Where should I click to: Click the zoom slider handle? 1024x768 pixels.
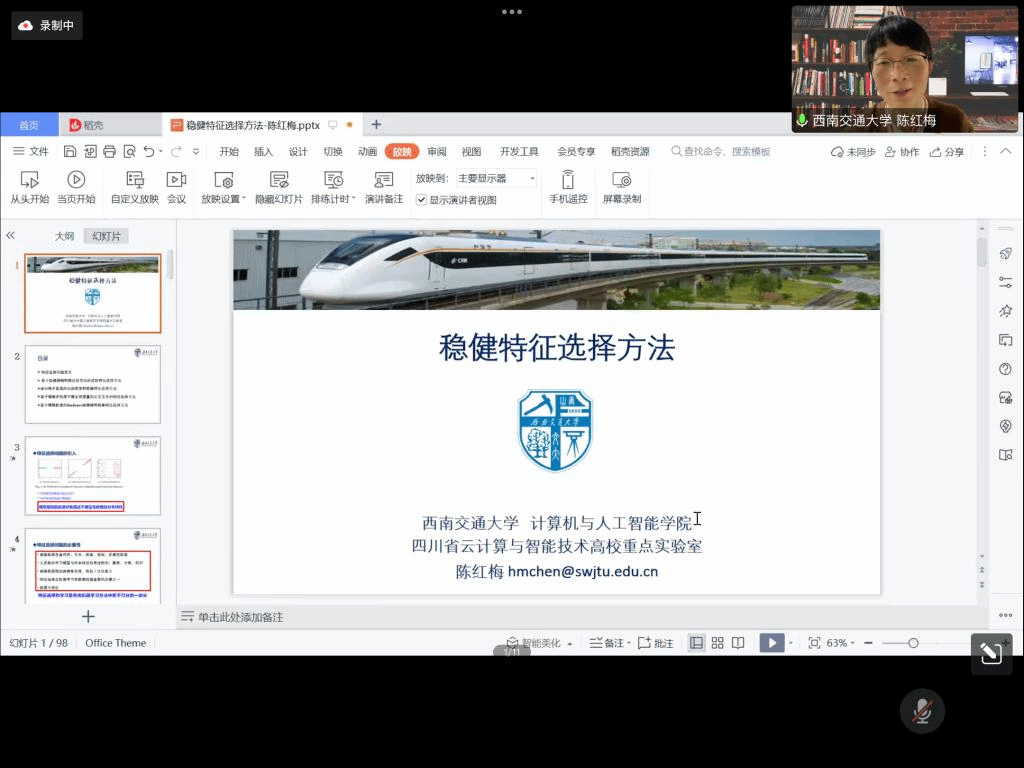[x=913, y=643]
